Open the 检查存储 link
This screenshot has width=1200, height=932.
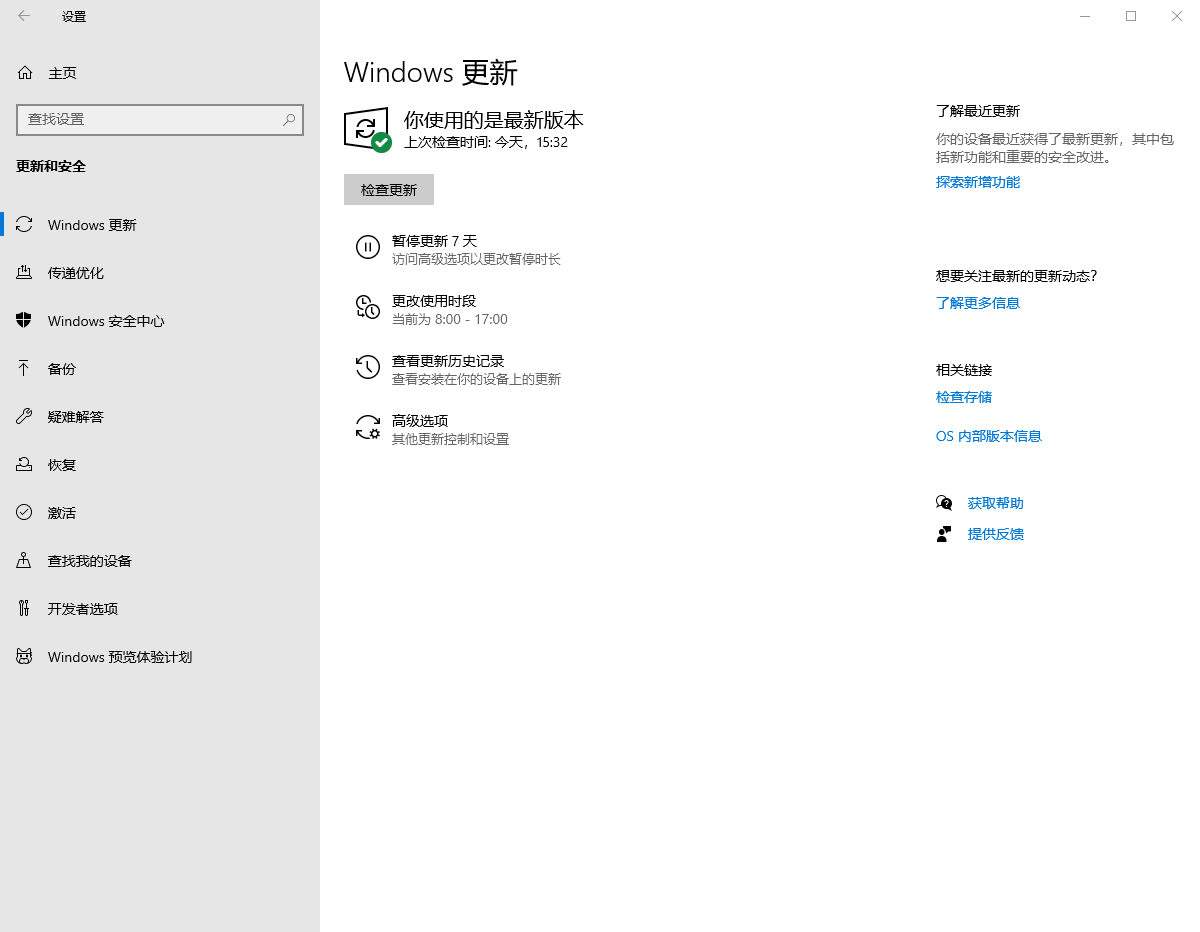pyautogui.click(x=964, y=397)
